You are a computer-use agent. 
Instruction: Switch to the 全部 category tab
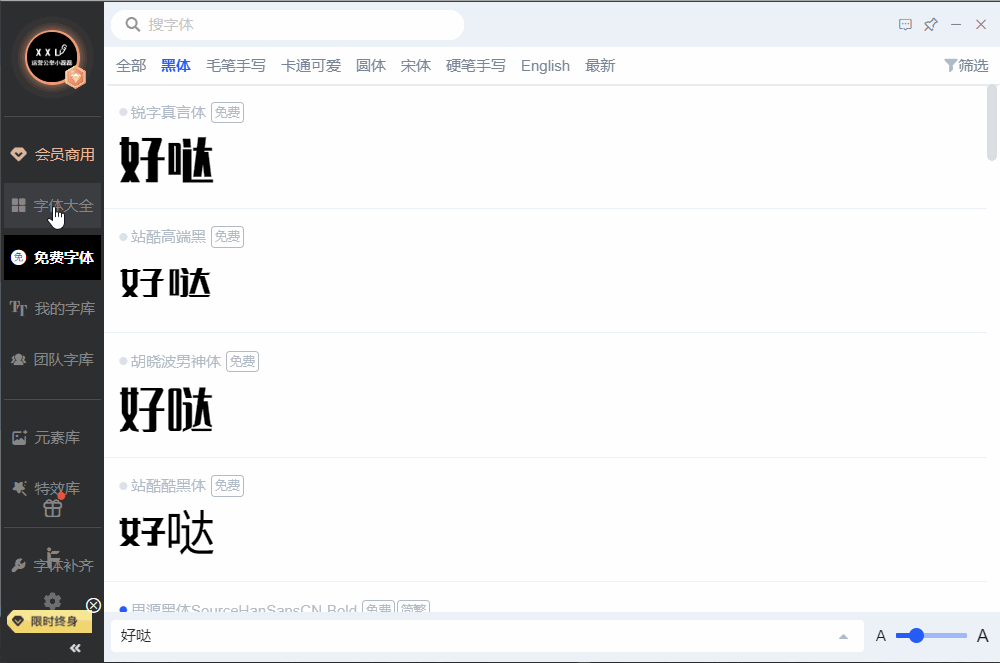point(131,66)
